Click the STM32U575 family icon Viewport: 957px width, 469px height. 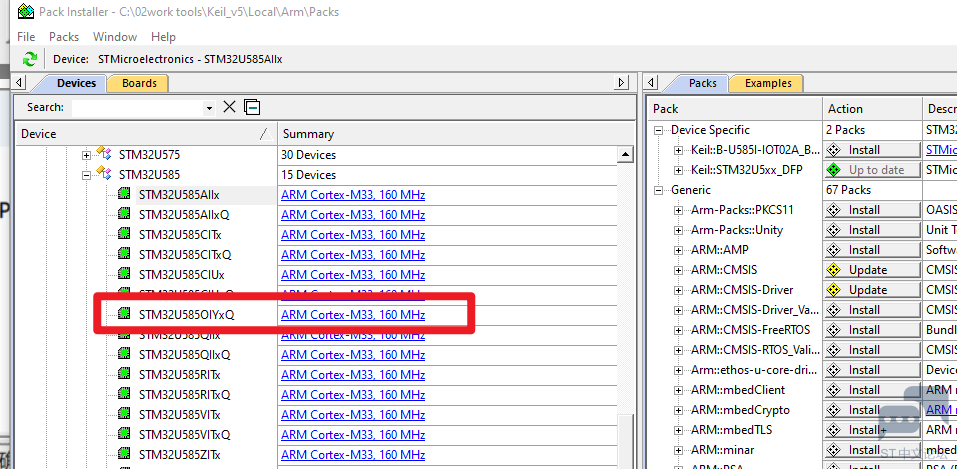pyautogui.click(x=104, y=155)
